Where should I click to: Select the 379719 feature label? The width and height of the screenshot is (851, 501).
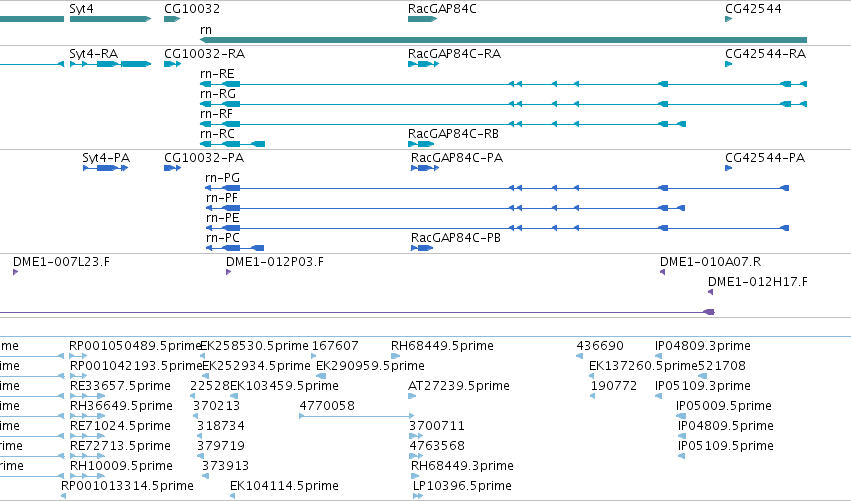221,447
